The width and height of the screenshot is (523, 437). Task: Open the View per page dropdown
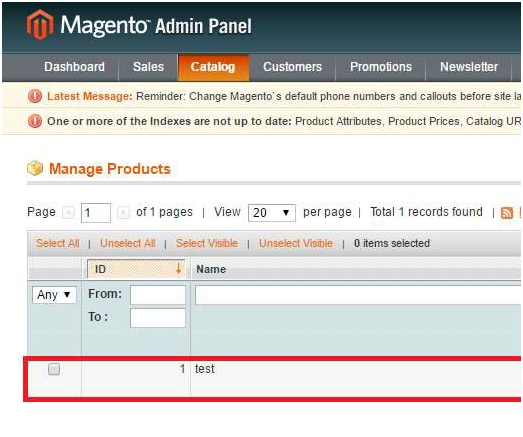272,213
